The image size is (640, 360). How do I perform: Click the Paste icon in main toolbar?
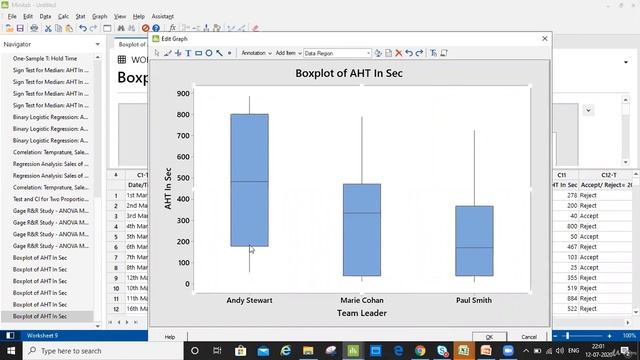pos(69,28)
